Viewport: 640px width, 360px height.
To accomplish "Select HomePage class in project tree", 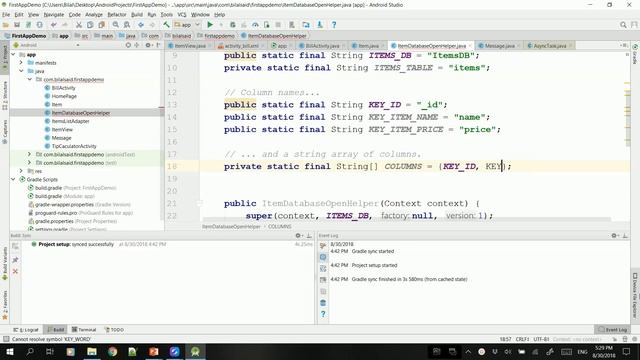I will pos(64,96).
